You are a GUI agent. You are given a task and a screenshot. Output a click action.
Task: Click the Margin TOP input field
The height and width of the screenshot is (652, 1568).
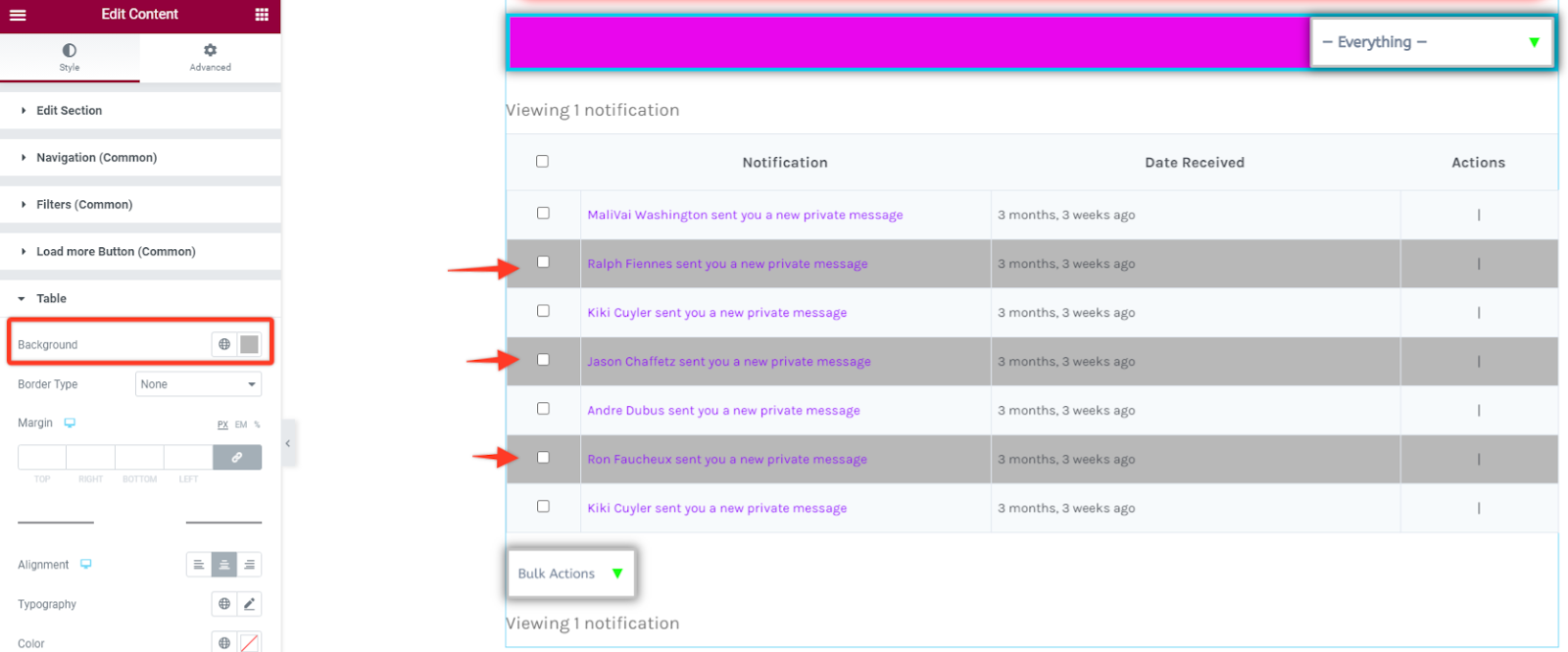[42, 457]
